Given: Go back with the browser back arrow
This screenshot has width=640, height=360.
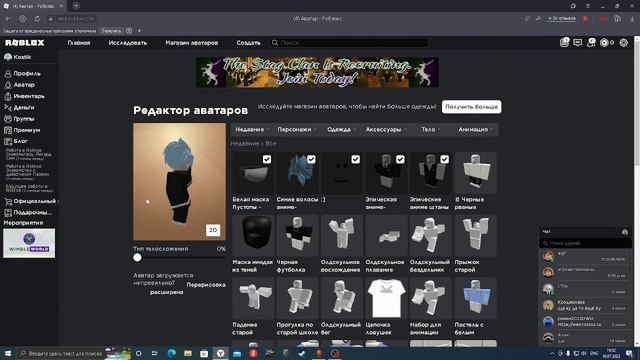Looking at the screenshot, I should click(x=8, y=19).
